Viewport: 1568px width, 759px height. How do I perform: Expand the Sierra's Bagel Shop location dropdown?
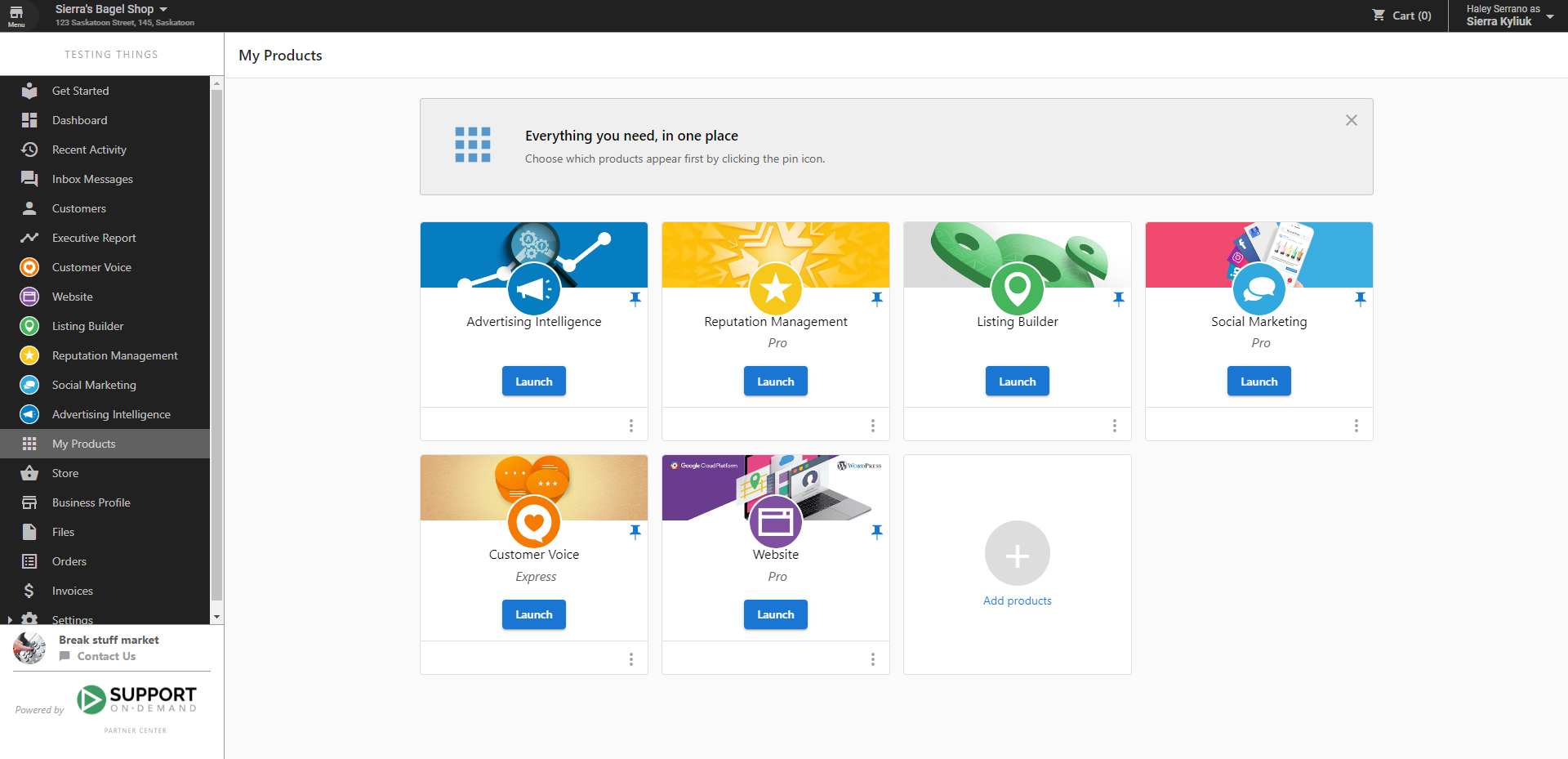[x=112, y=9]
